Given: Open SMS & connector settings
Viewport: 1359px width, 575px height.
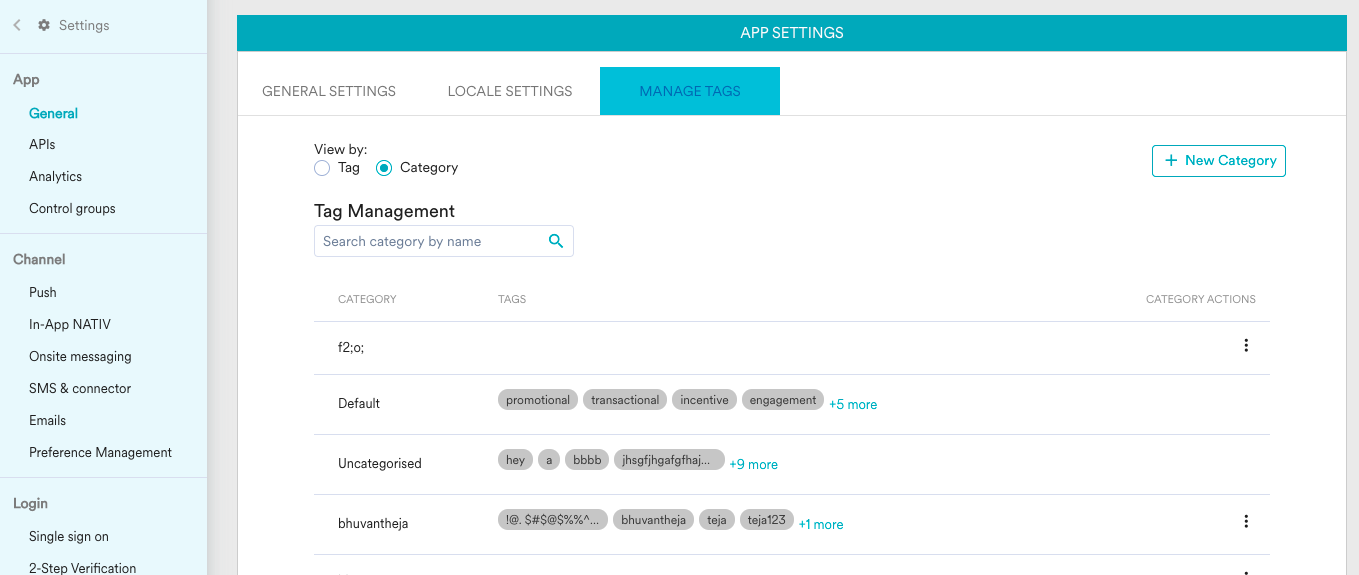Looking at the screenshot, I should click(80, 388).
